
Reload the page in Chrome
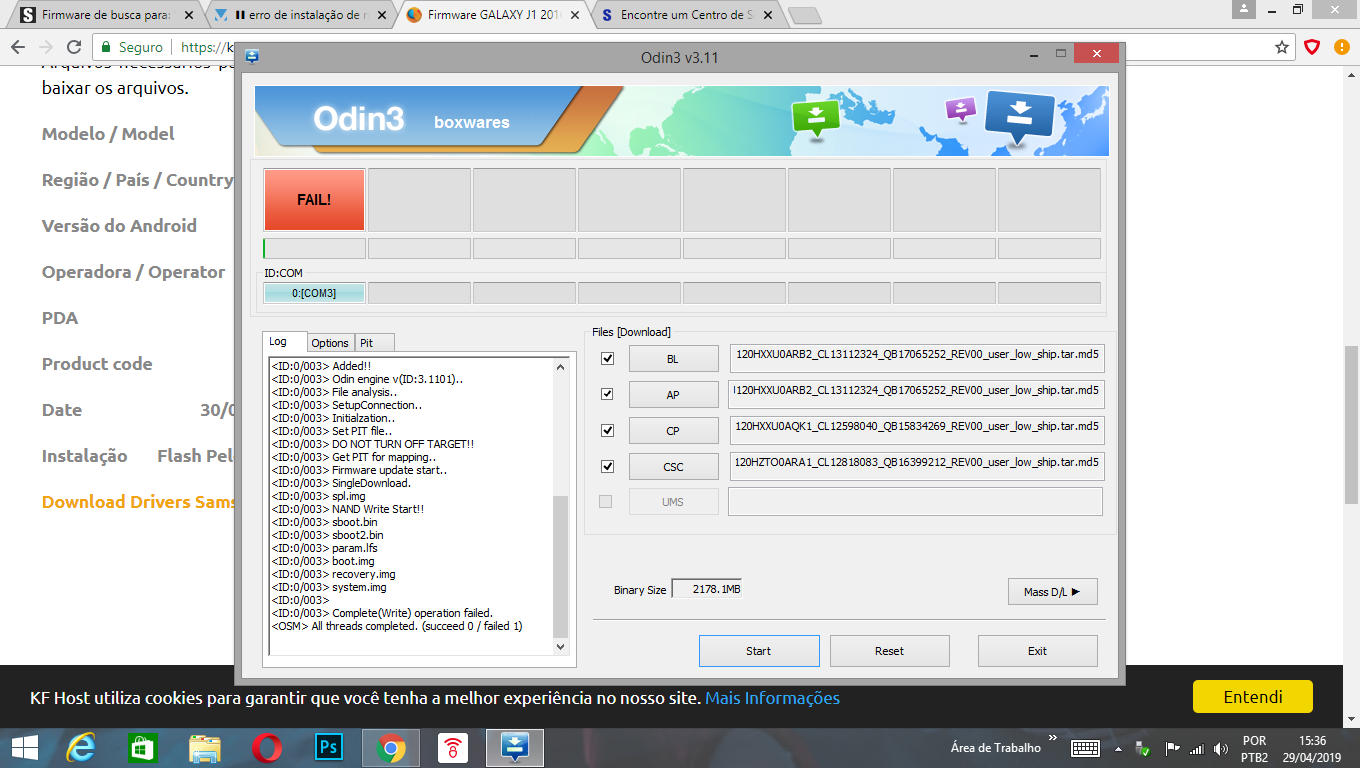tap(74, 47)
